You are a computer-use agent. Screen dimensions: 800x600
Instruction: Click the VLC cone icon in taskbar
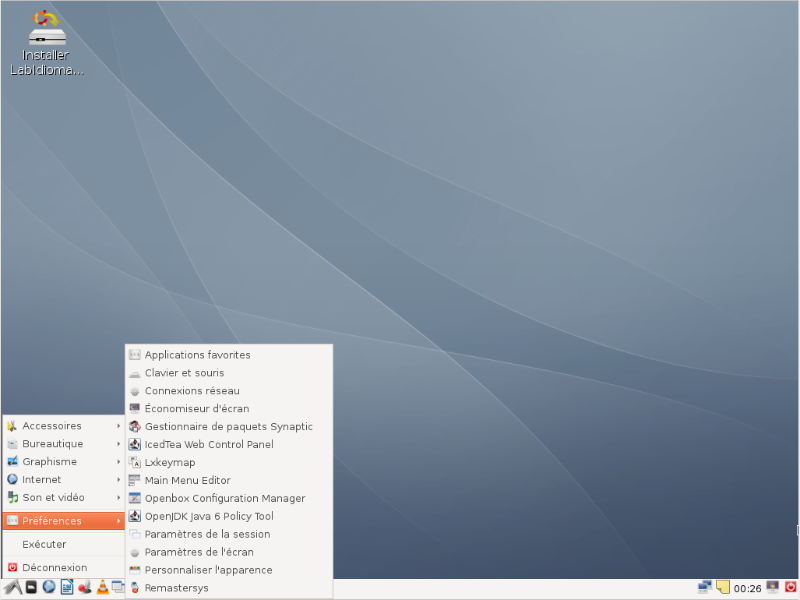[x=101, y=587]
